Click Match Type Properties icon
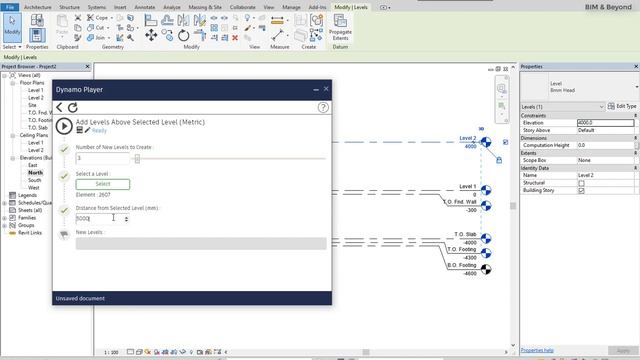Viewport: 640px width, 360px height. tap(78, 38)
